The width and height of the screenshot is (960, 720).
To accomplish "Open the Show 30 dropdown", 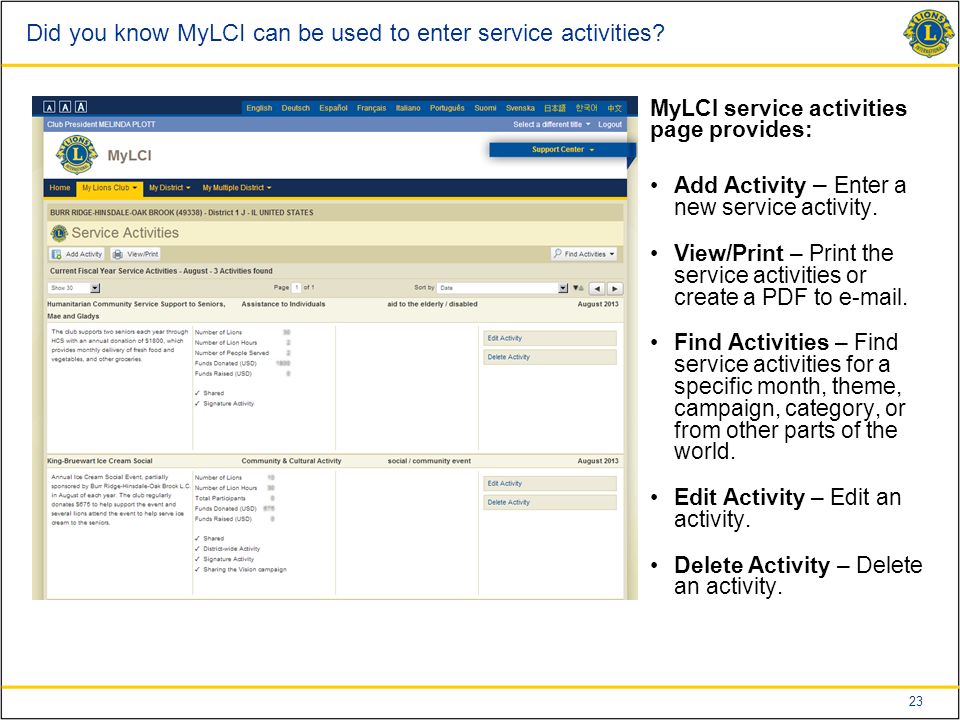I will click(x=74, y=288).
